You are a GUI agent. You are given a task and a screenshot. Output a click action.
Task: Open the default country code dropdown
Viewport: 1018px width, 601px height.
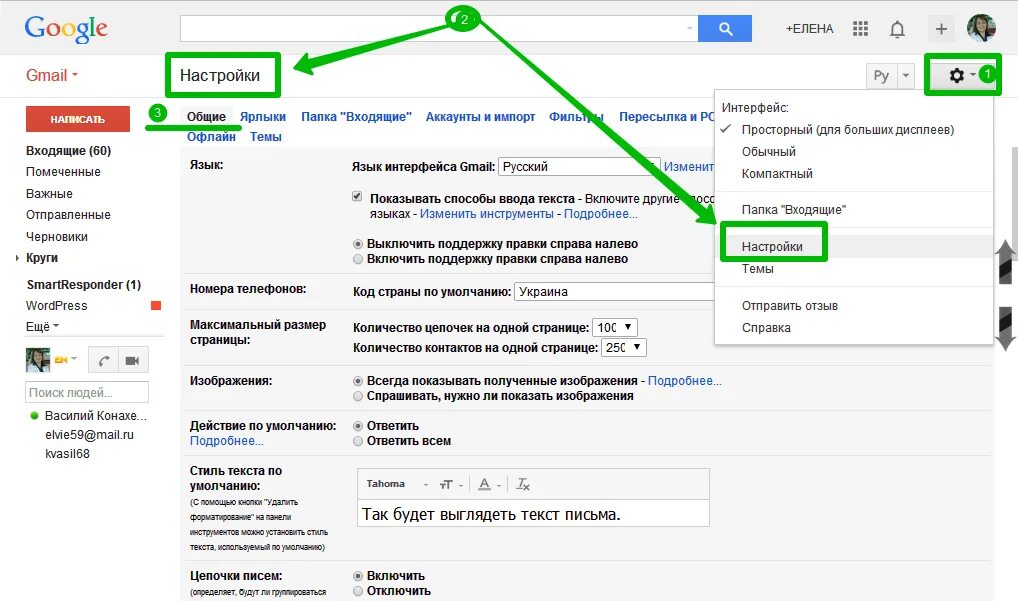point(614,291)
